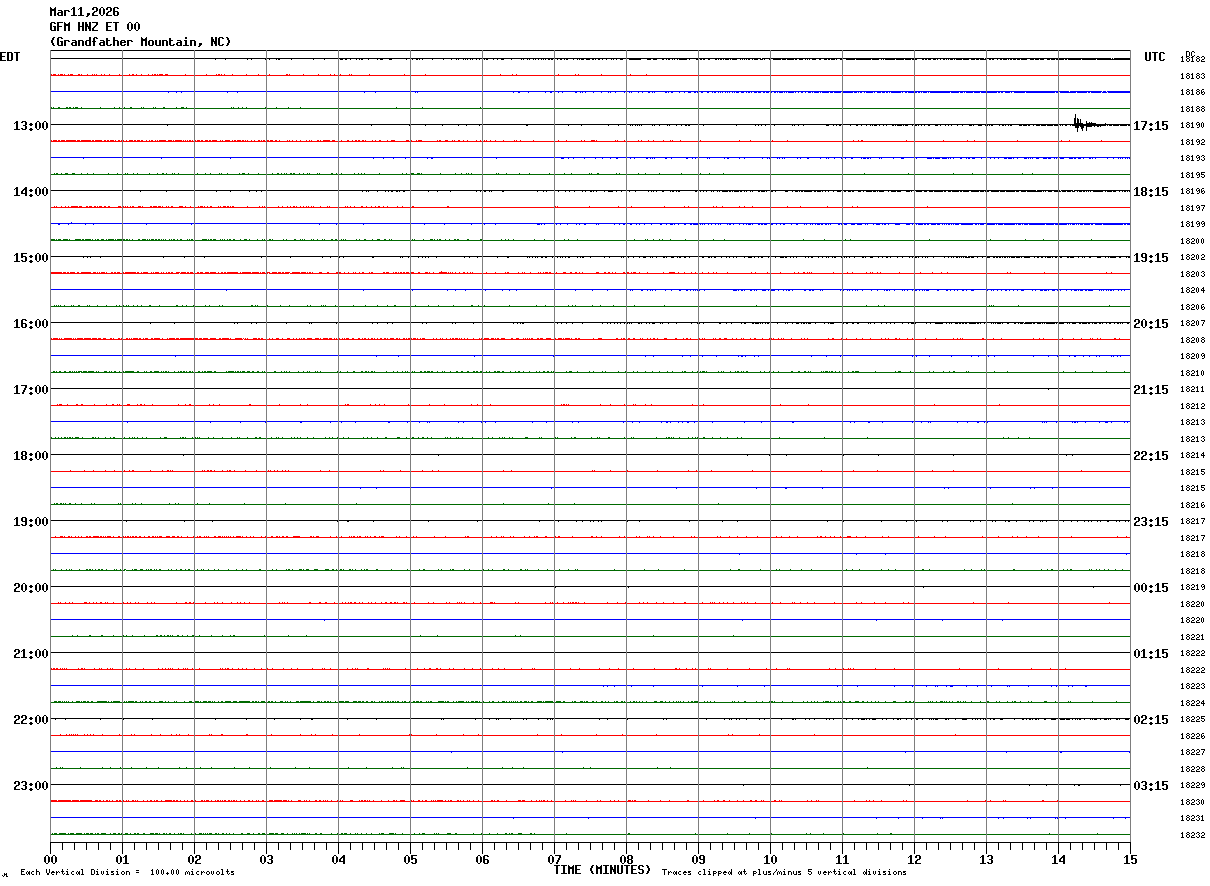Click the 03:15 UTC time label
1210x886 pixels.
(1151, 786)
